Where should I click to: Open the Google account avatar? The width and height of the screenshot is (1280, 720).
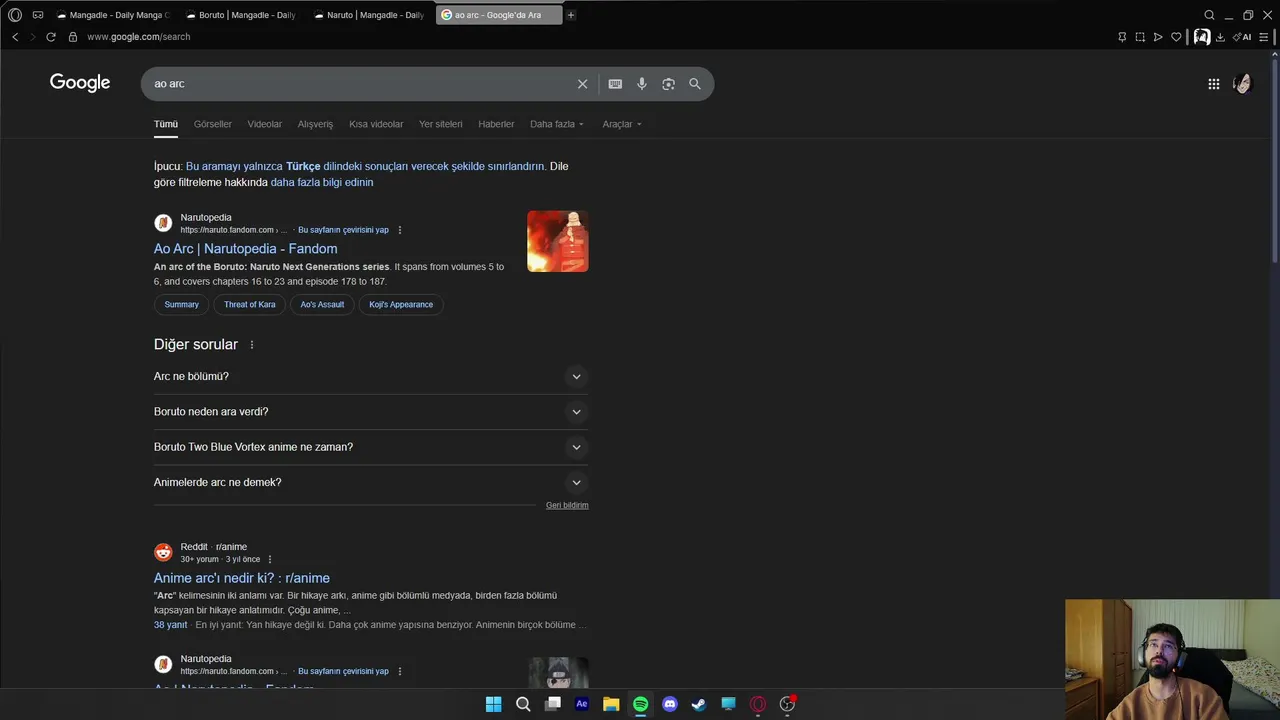1243,84
